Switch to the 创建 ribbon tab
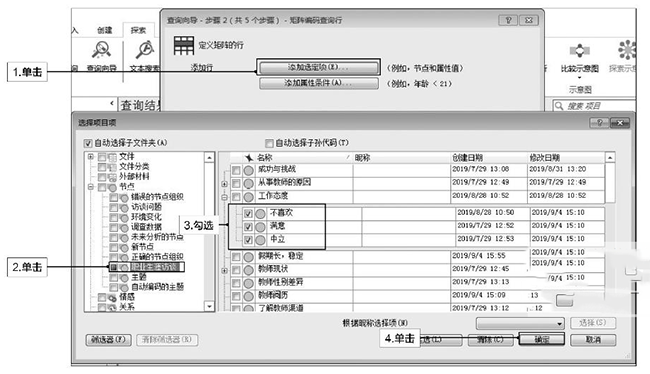650x374 pixels. (104, 30)
